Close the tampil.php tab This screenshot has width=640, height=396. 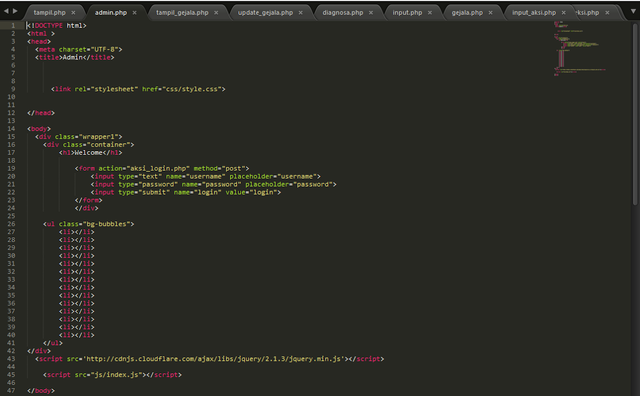[x=73, y=13]
